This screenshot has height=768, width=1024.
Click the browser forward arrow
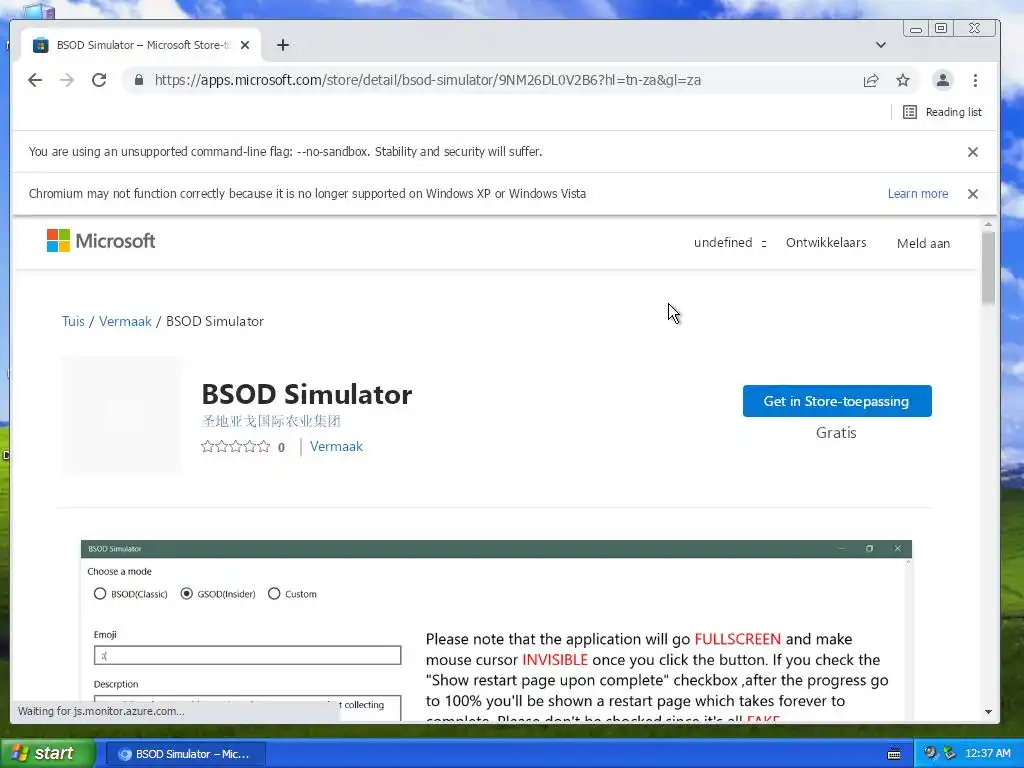[x=67, y=80]
